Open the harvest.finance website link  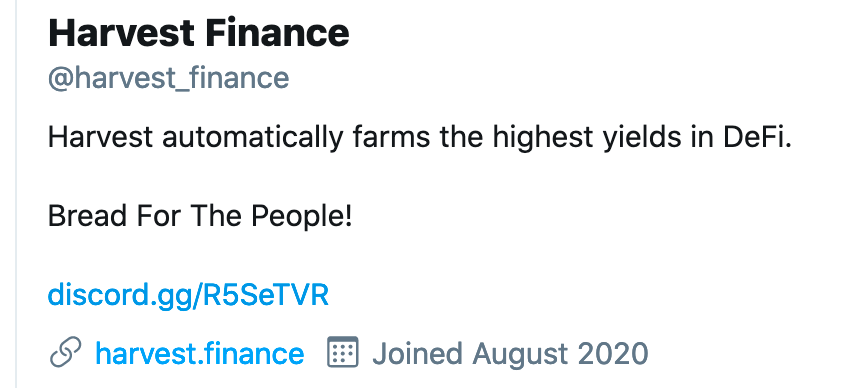pos(200,353)
